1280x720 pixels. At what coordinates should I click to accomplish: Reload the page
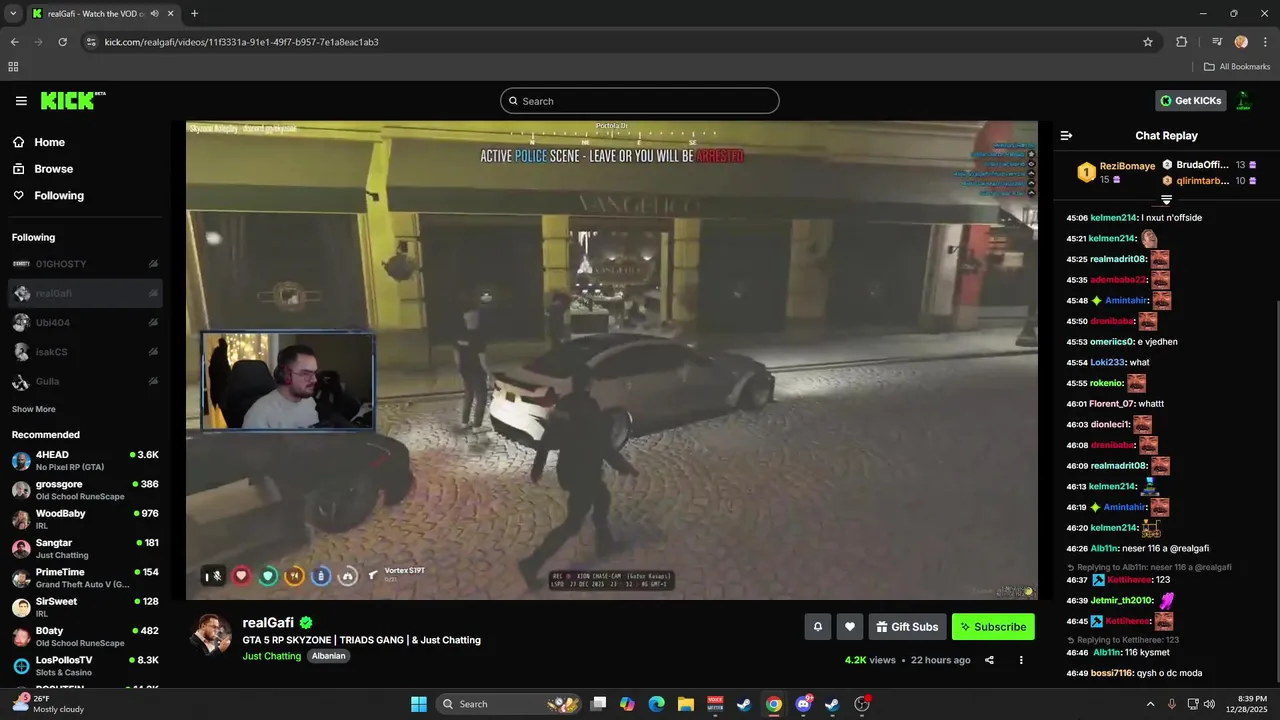tap(62, 42)
